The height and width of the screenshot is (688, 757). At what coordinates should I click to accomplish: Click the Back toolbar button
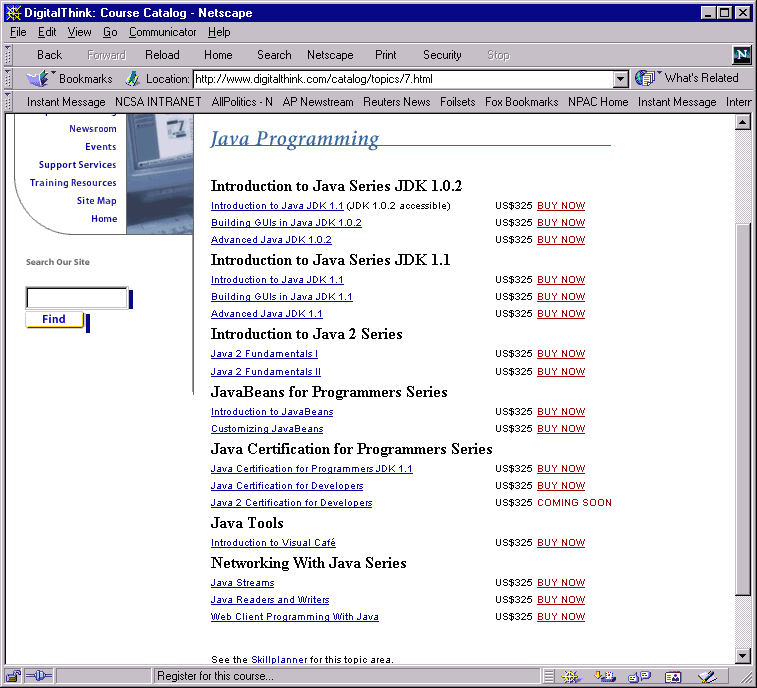click(x=49, y=55)
